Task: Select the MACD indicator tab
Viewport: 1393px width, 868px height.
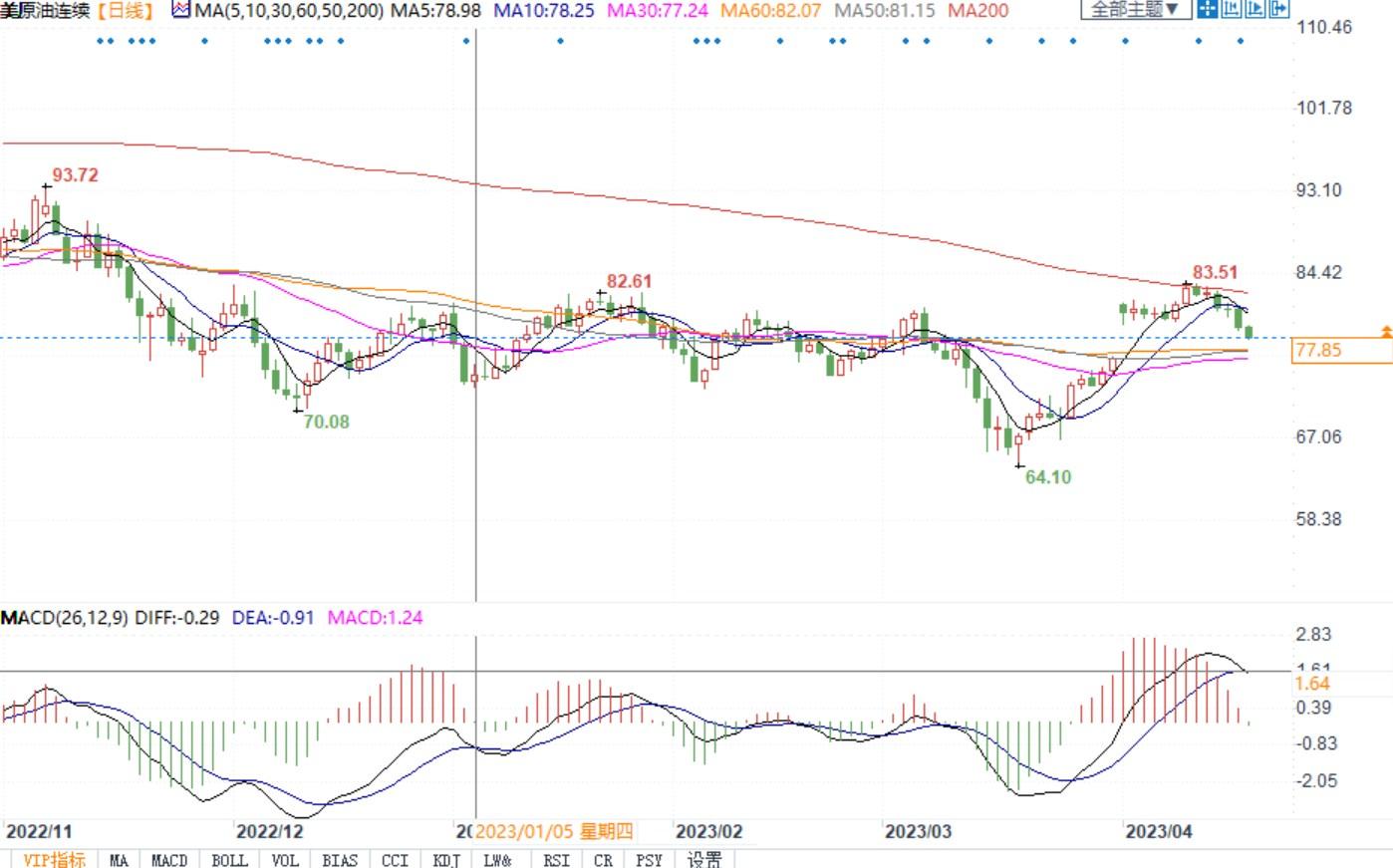Action: click(x=169, y=859)
